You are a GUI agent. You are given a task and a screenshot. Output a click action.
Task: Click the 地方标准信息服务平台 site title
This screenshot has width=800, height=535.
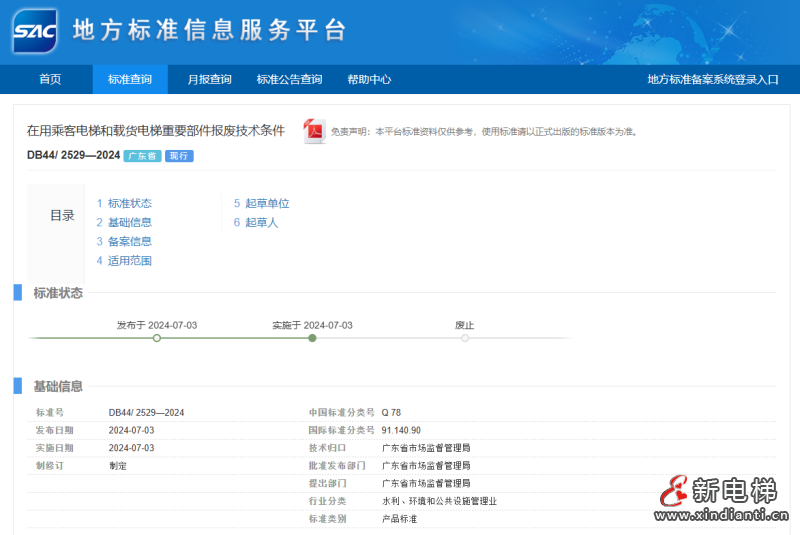(x=209, y=30)
